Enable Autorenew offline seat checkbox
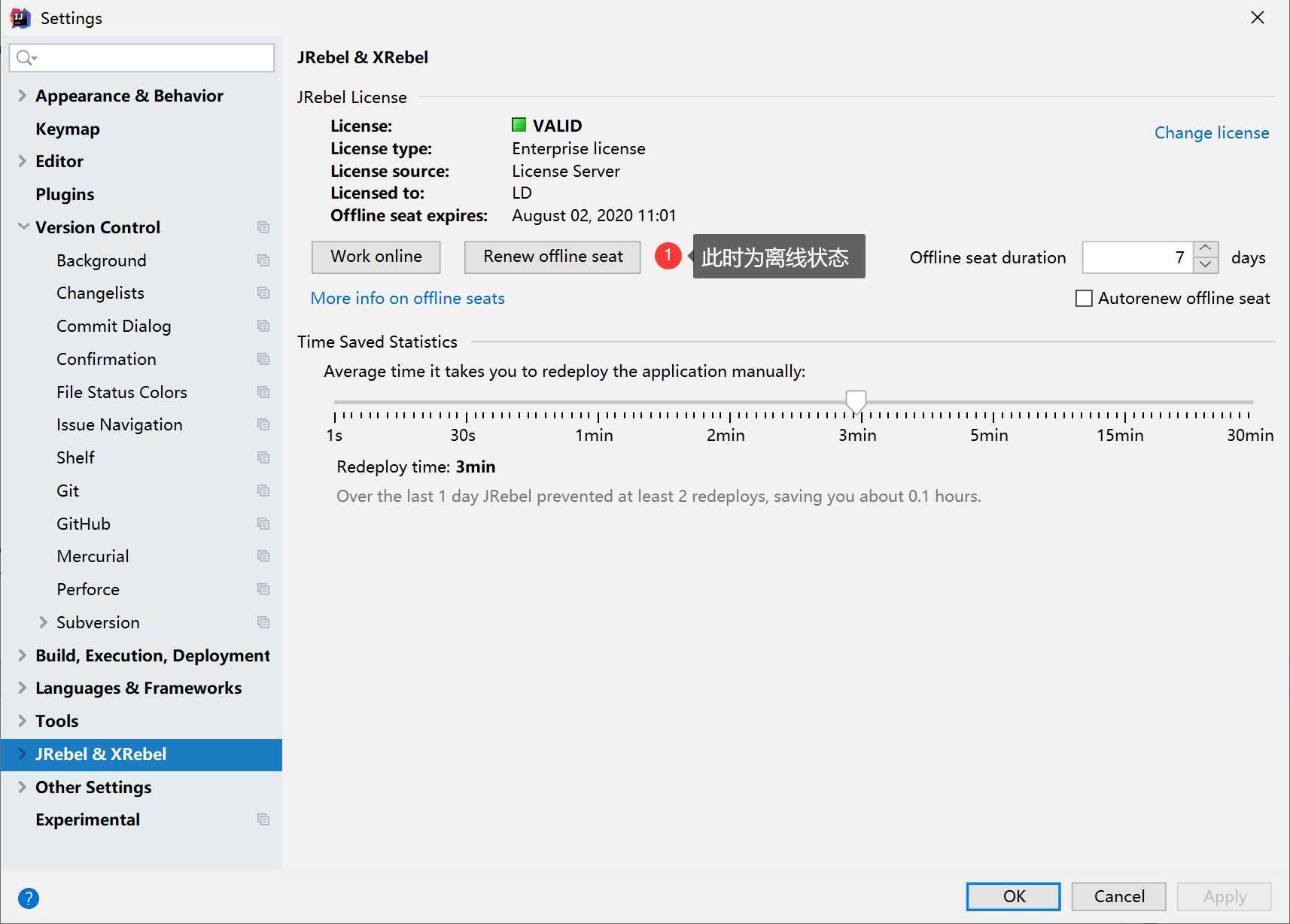1290x924 pixels. 1084,299
